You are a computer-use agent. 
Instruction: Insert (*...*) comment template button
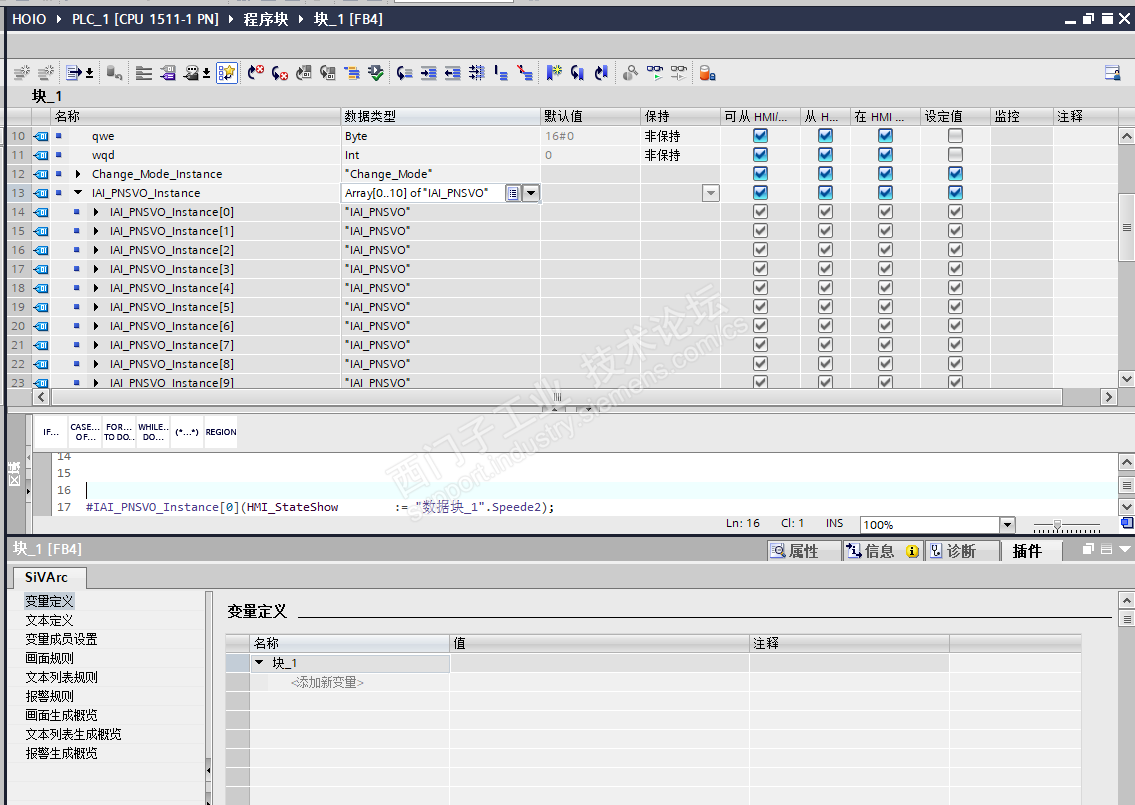(x=187, y=431)
